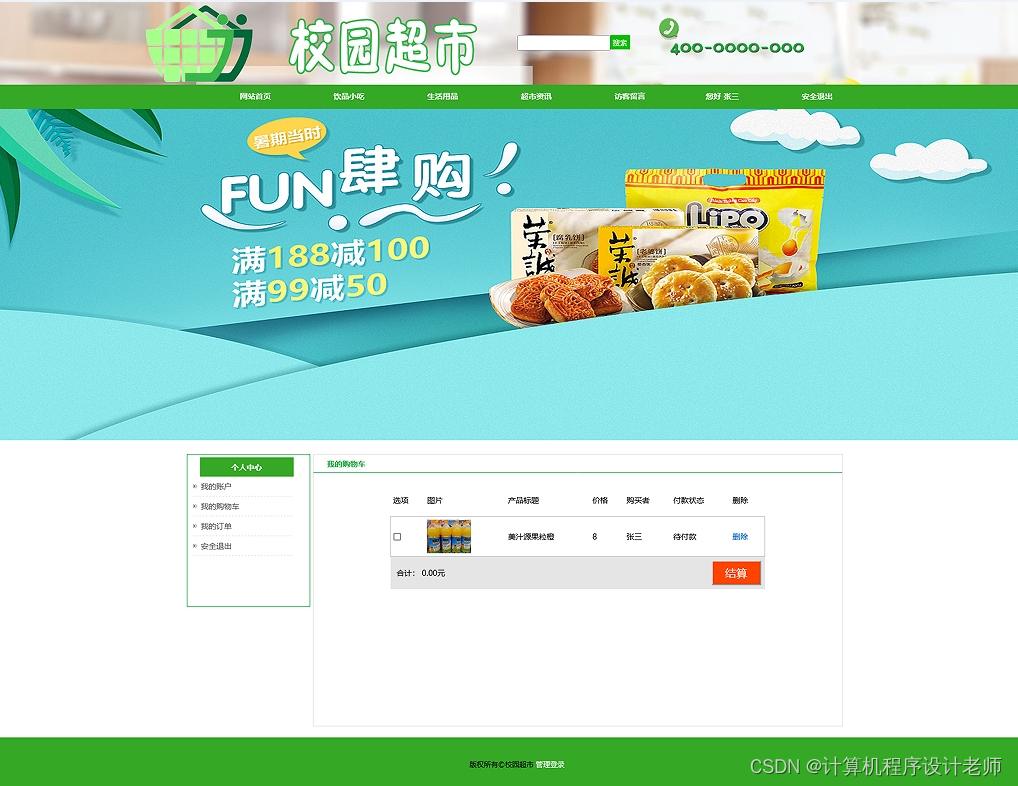Click the orange 结算 checkout button
Viewport: 1018px width, 786px height.
point(736,573)
